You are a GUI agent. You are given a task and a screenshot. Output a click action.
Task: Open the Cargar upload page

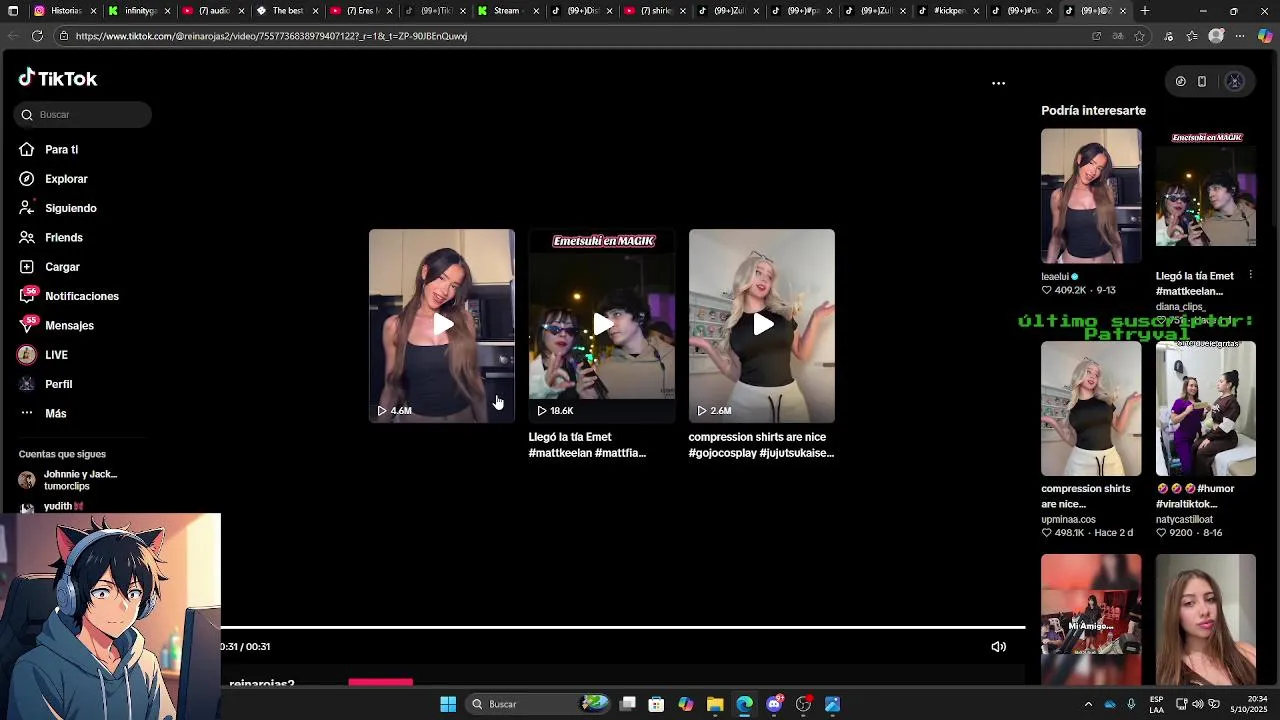(62, 267)
